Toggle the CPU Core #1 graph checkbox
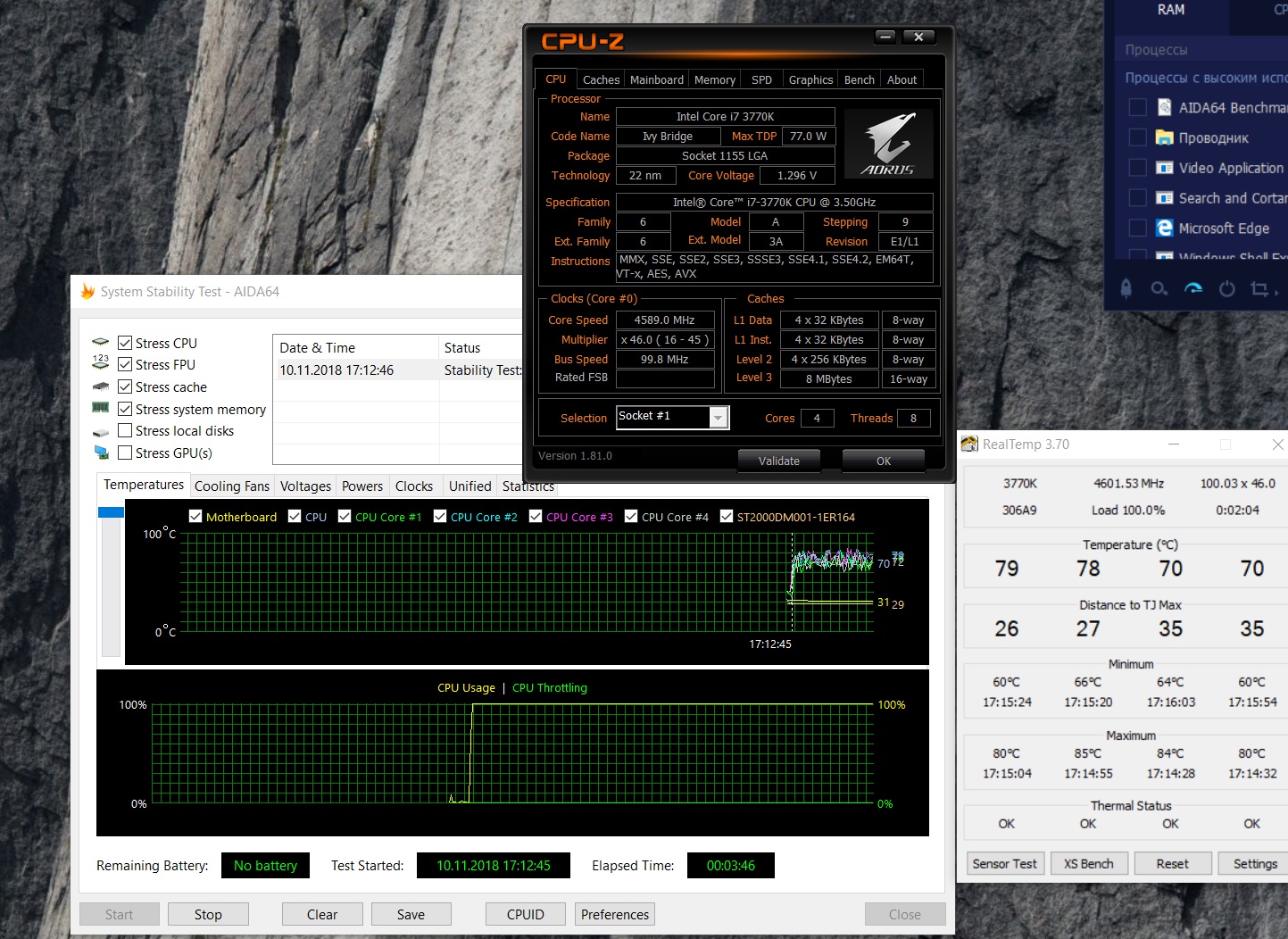The height and width of the screenshot is (939, 1288). [345, 516]
